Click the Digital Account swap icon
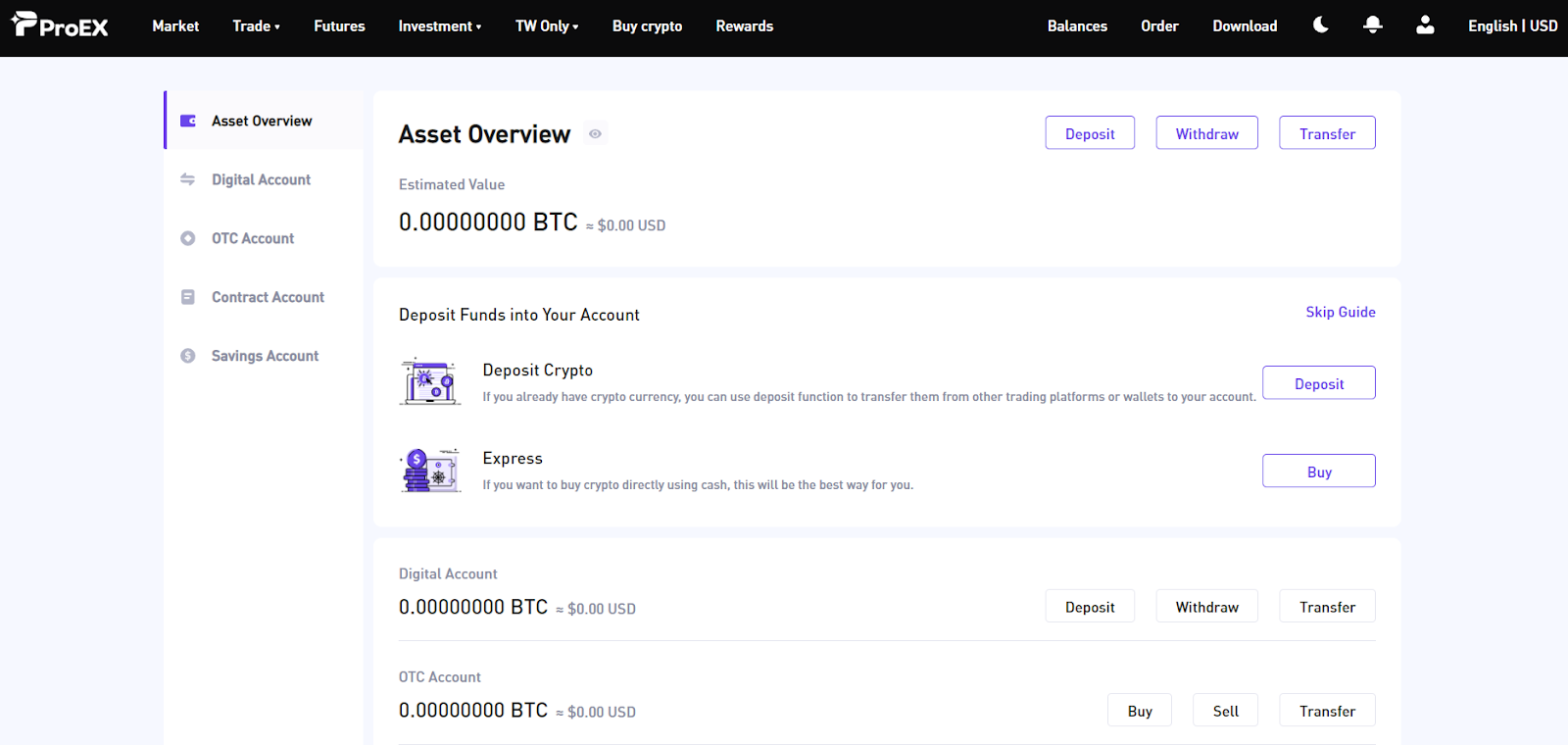This screenshot has width=1568, height=745. [x=188, y=179]
